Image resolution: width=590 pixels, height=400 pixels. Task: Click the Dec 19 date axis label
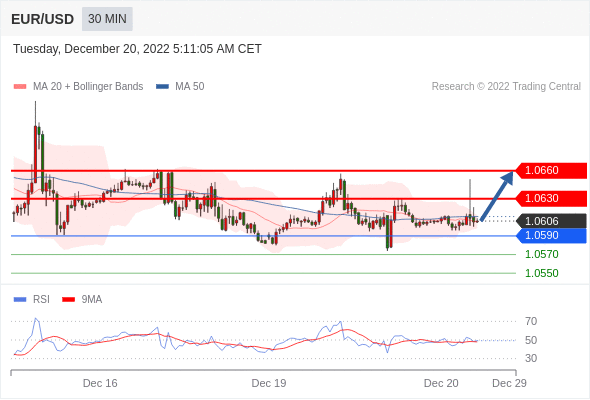(x=269, y=383)
